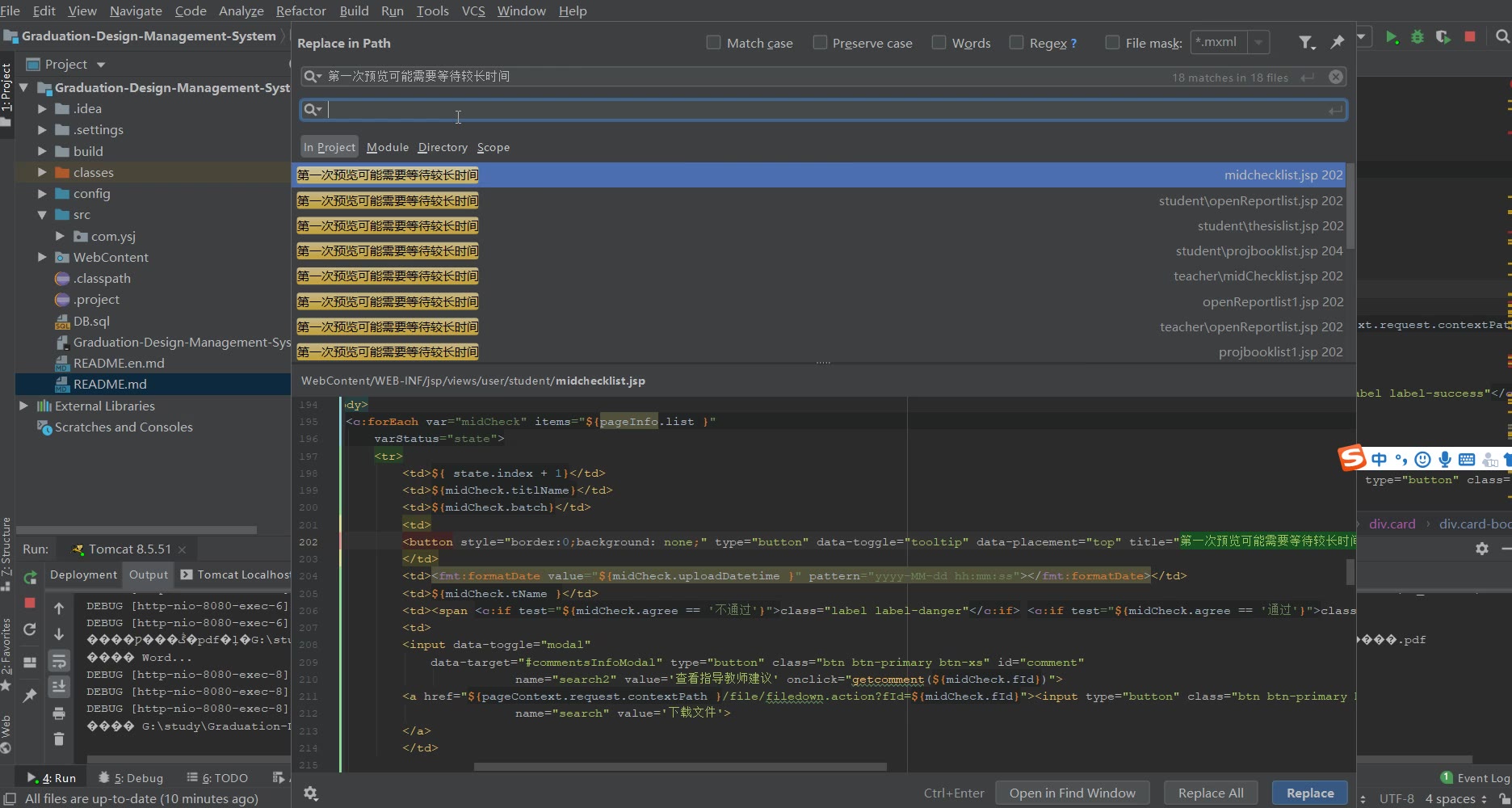Open dialog settings gear at bottom left
This screenshot has width=1512, height=808.
click(311, 793)
